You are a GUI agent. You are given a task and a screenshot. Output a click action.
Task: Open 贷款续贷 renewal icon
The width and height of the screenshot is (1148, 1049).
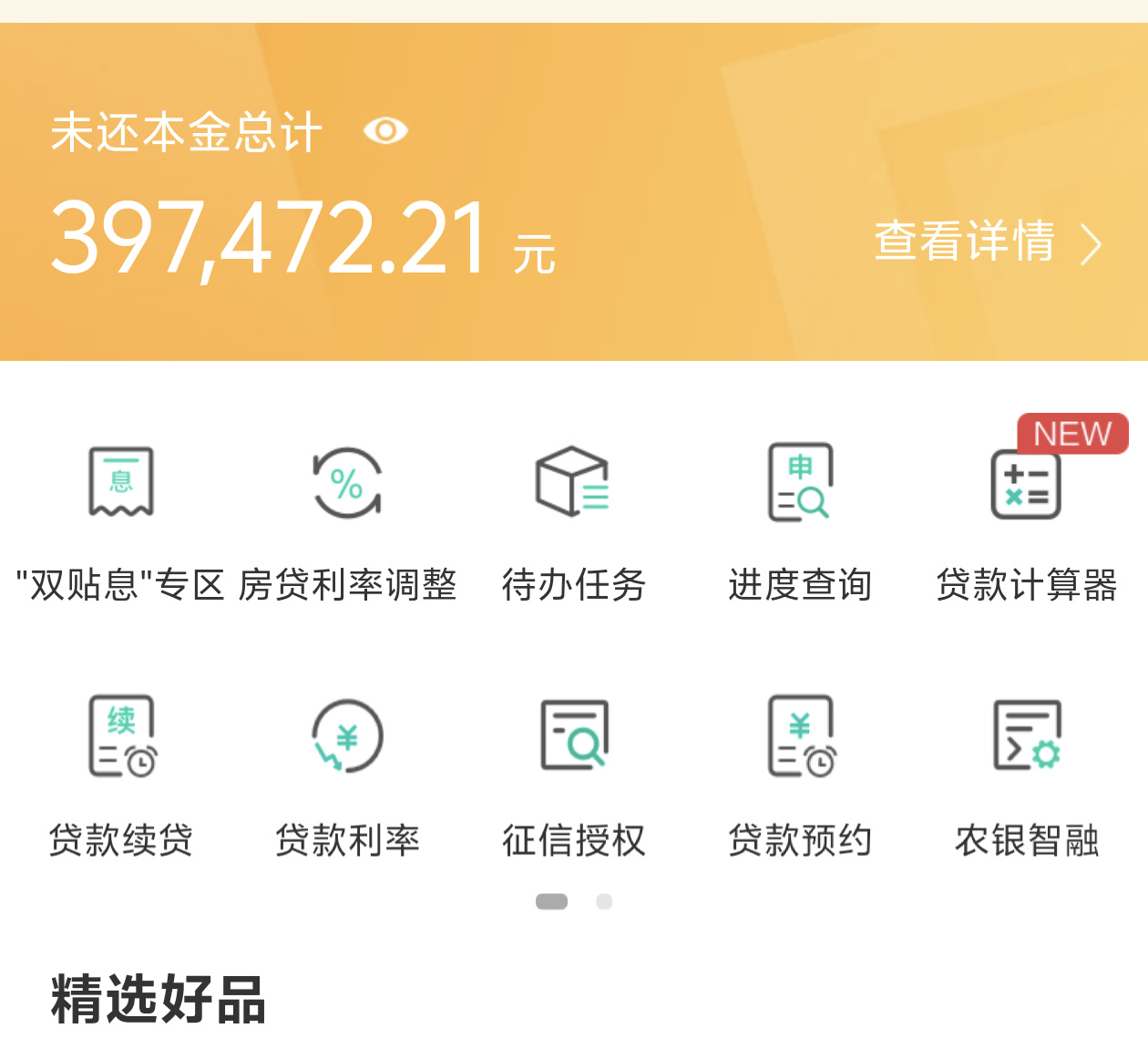[122, 735]
